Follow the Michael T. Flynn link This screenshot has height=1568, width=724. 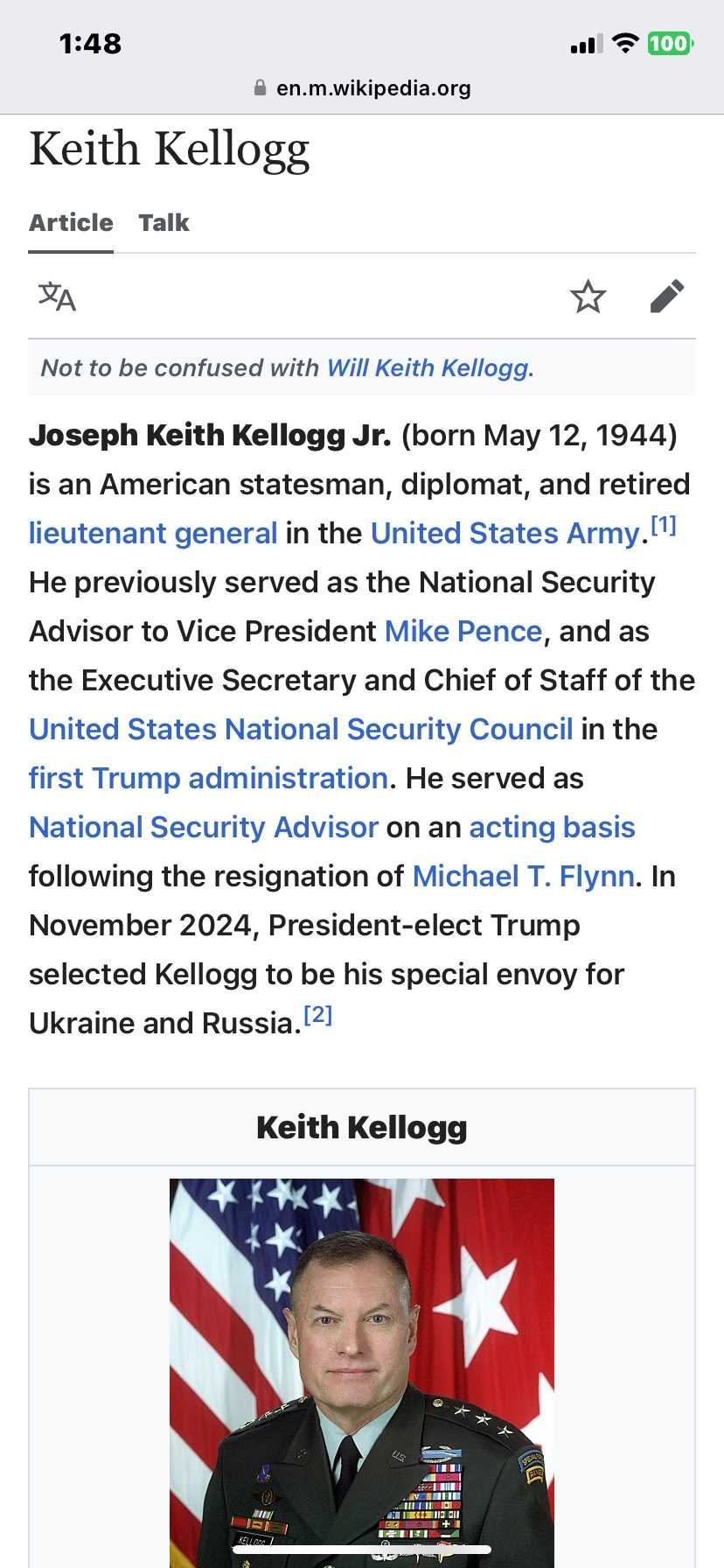tap(524, 876)
